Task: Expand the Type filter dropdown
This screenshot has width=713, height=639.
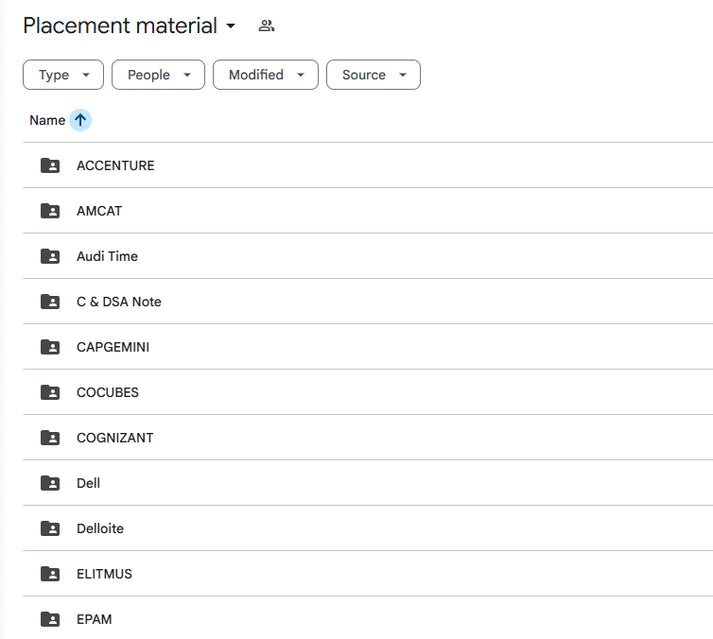Action: tap(63, 75)
